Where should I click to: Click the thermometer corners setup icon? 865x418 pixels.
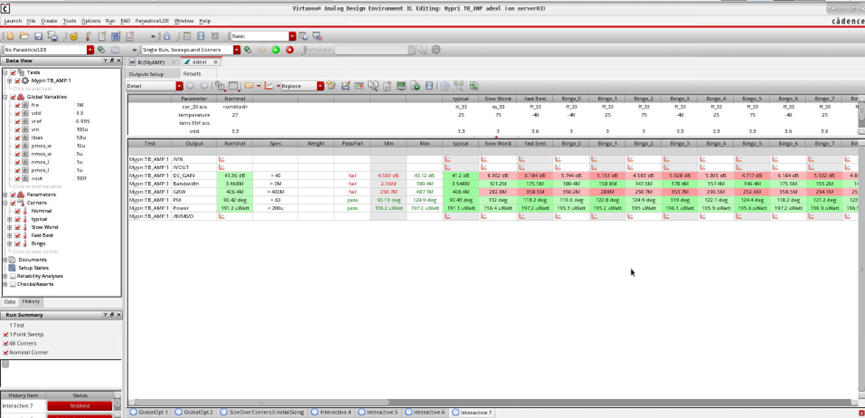click(87, 36)
